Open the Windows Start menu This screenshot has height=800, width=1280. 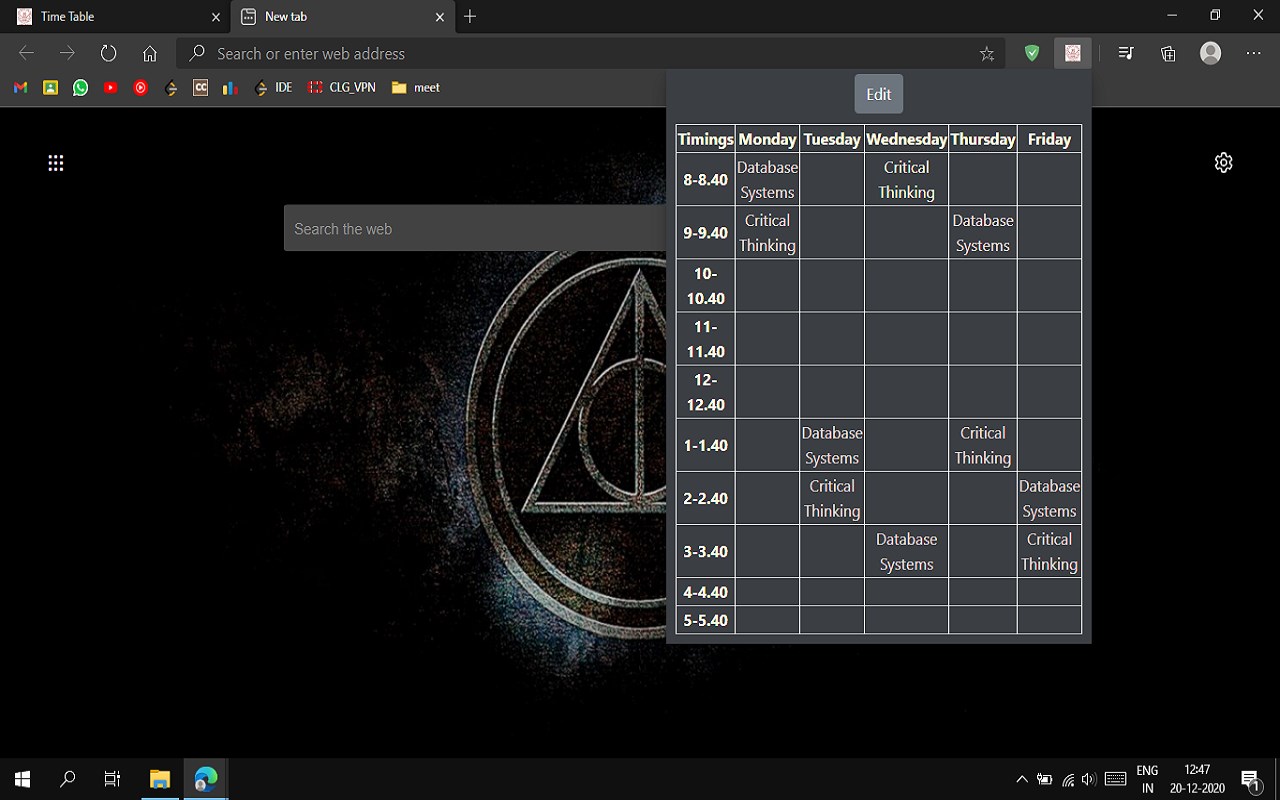tap(22, 779)
